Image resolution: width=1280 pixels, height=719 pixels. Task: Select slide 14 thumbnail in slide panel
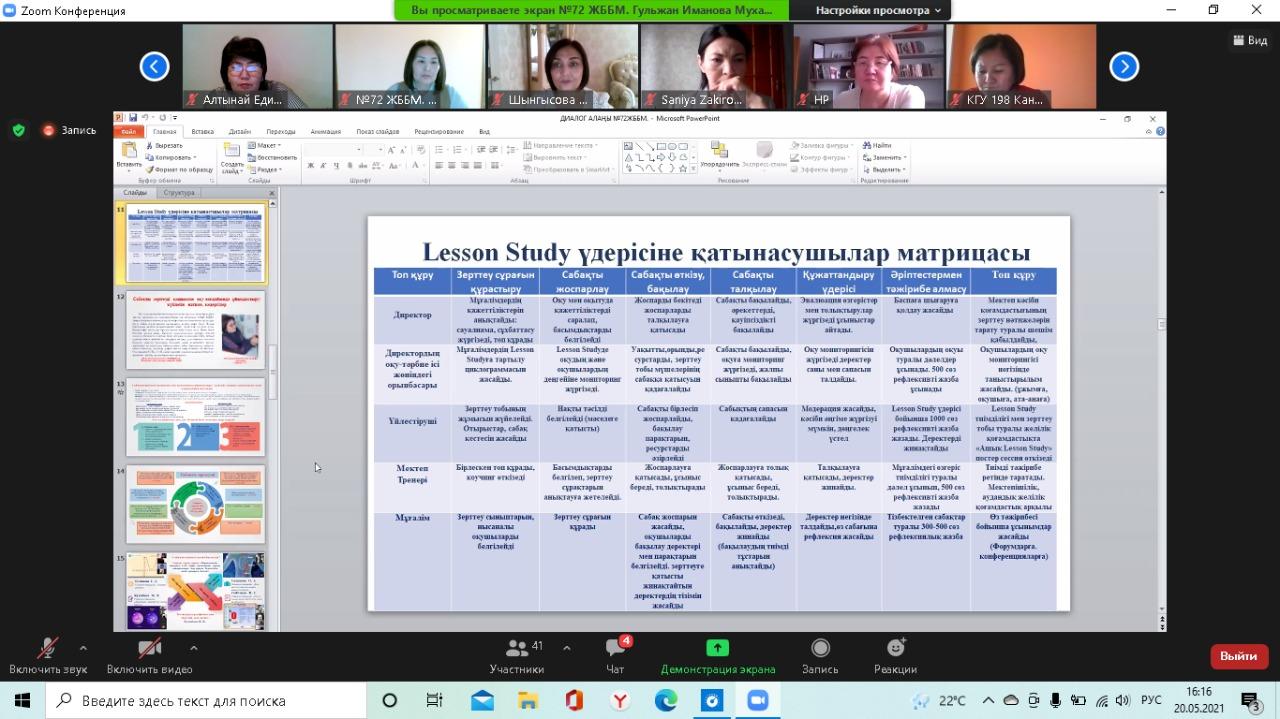(x=195, y=505)
